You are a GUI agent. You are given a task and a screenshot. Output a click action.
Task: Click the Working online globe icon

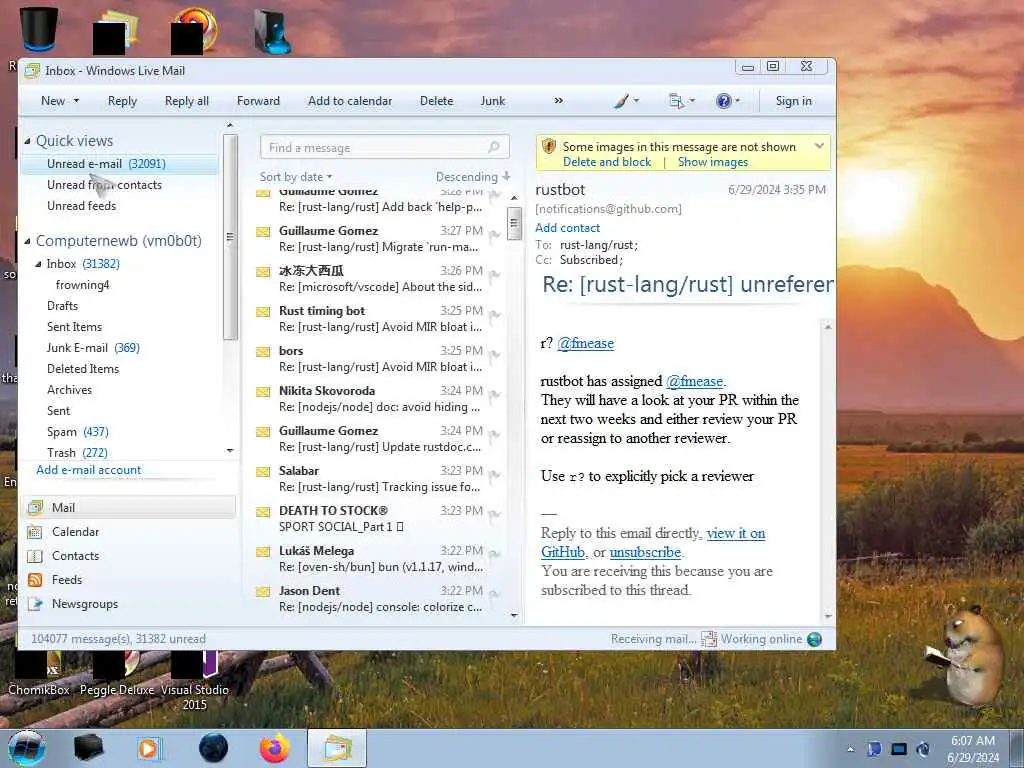(x=814, y=639)
